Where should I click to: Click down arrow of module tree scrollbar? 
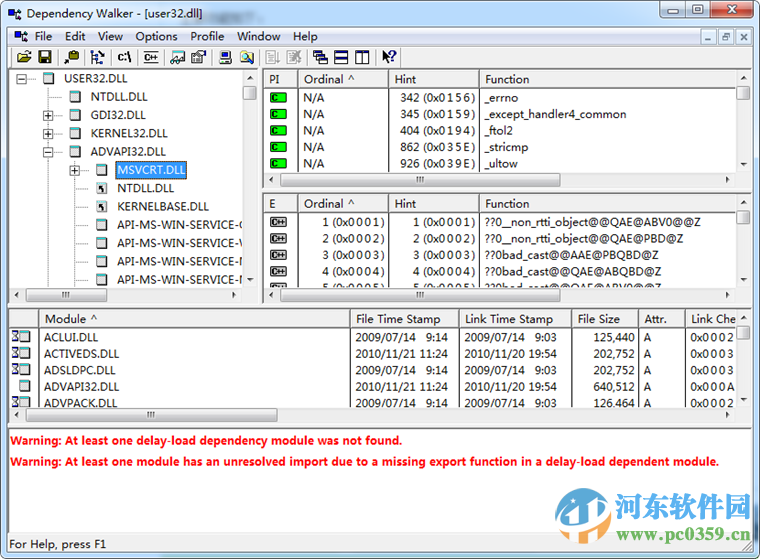[x=250, y=280]
